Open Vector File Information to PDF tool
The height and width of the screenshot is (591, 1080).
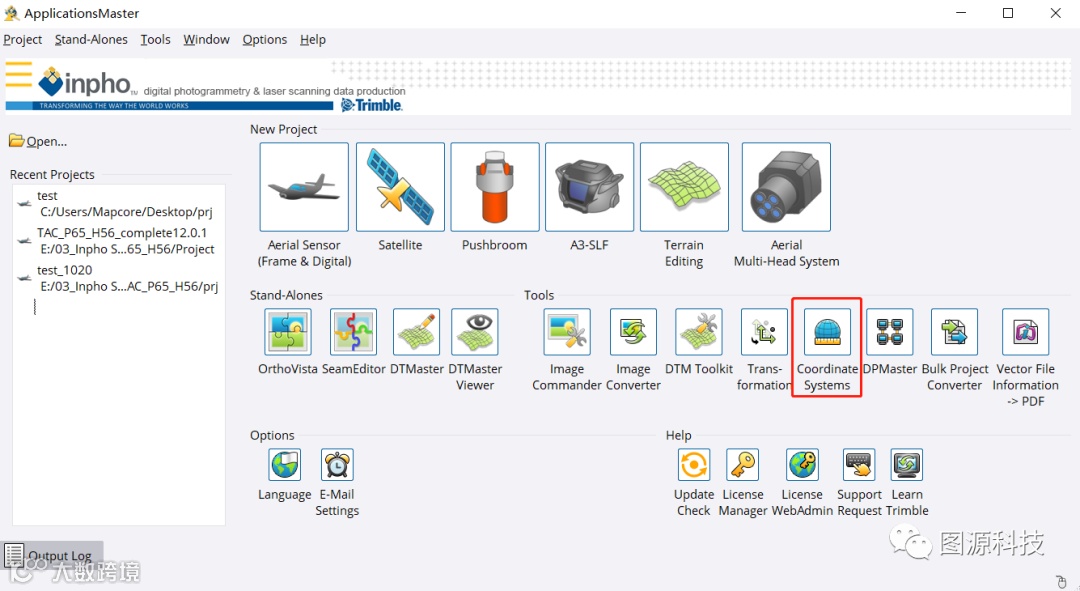pos(1026,332)
